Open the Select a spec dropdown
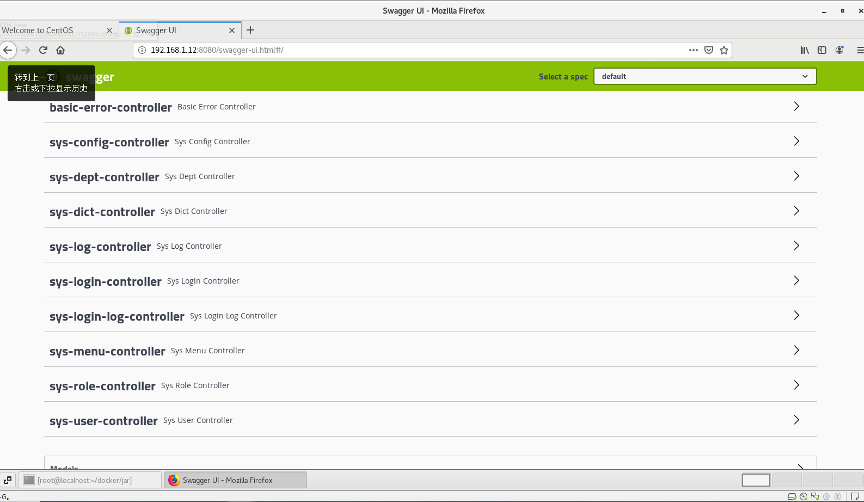 (x=705, y=77)
